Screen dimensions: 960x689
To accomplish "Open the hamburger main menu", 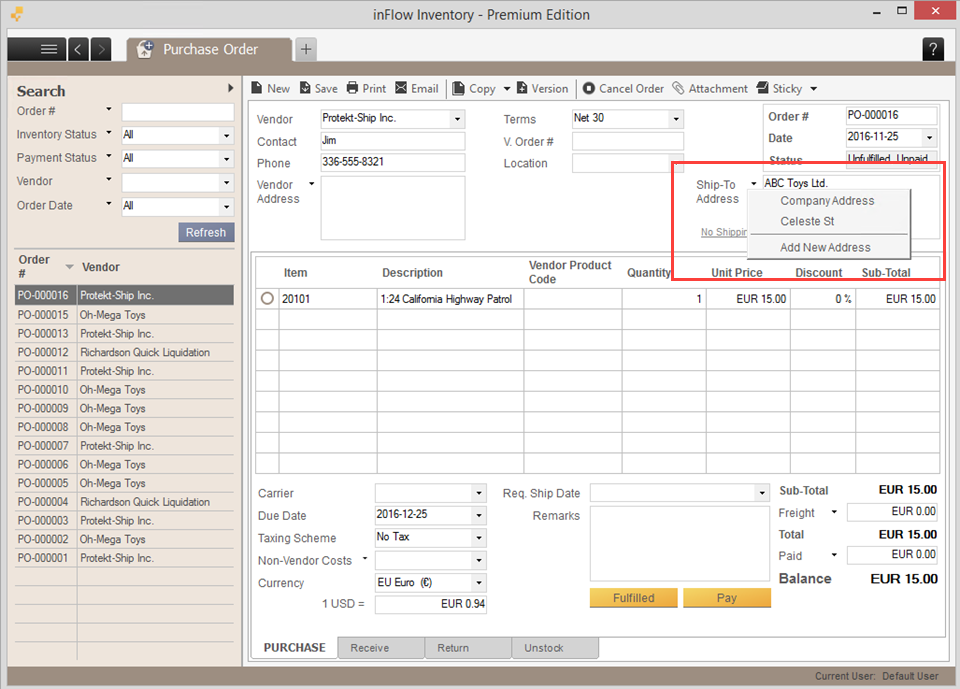I will click(x=37, y=49).
